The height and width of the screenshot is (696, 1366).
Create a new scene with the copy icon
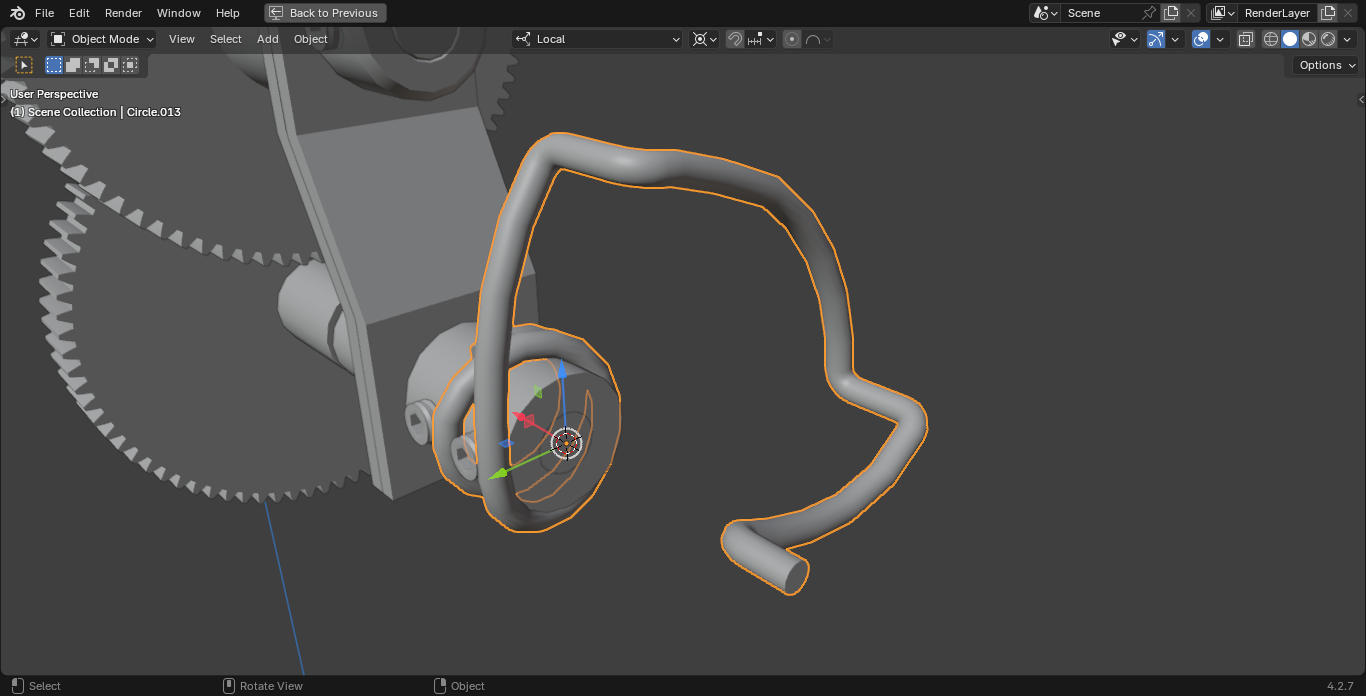point(1171,13)
